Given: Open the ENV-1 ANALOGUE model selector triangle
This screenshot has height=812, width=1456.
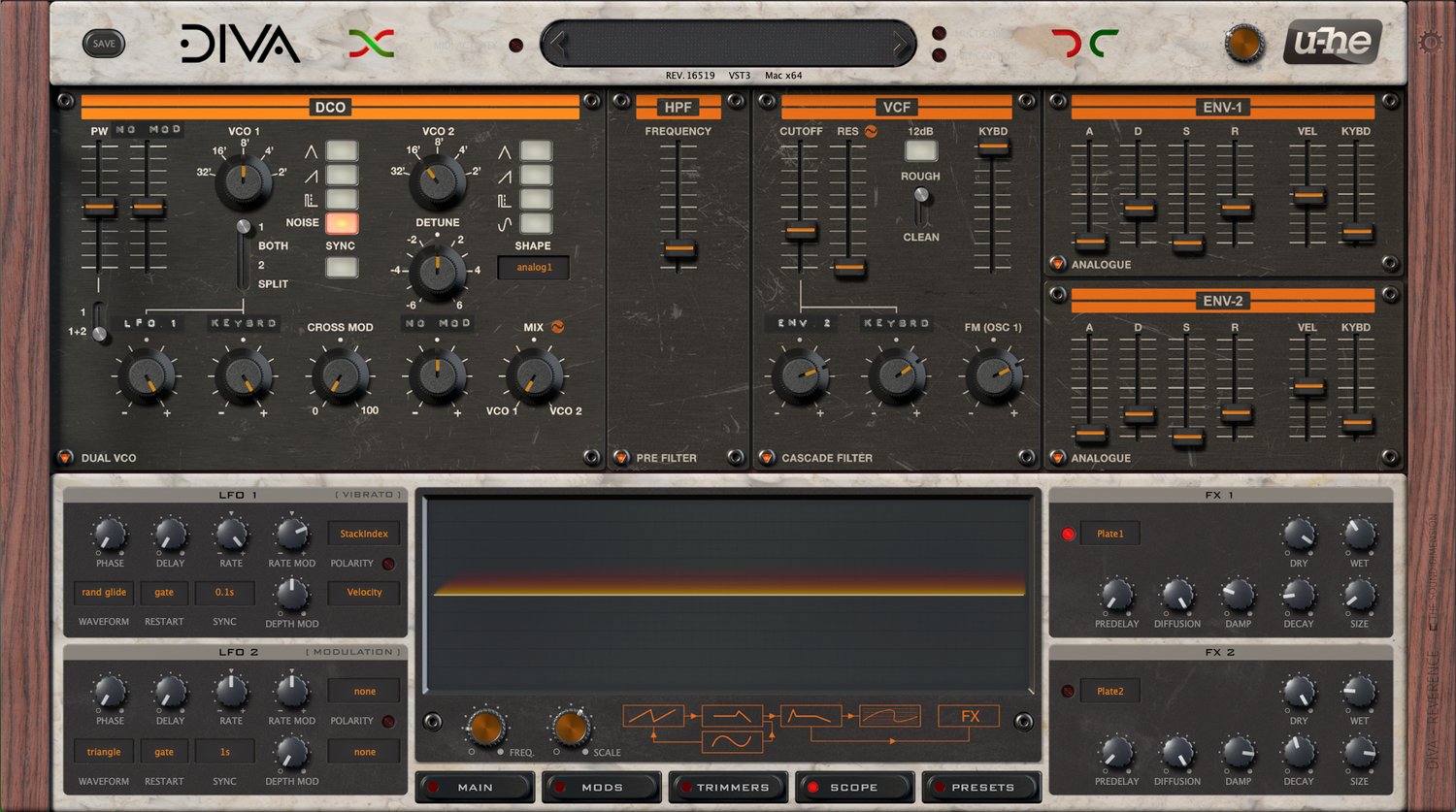Looking at the screenshot, I should pyautogui.click(x=1057, y=264).
